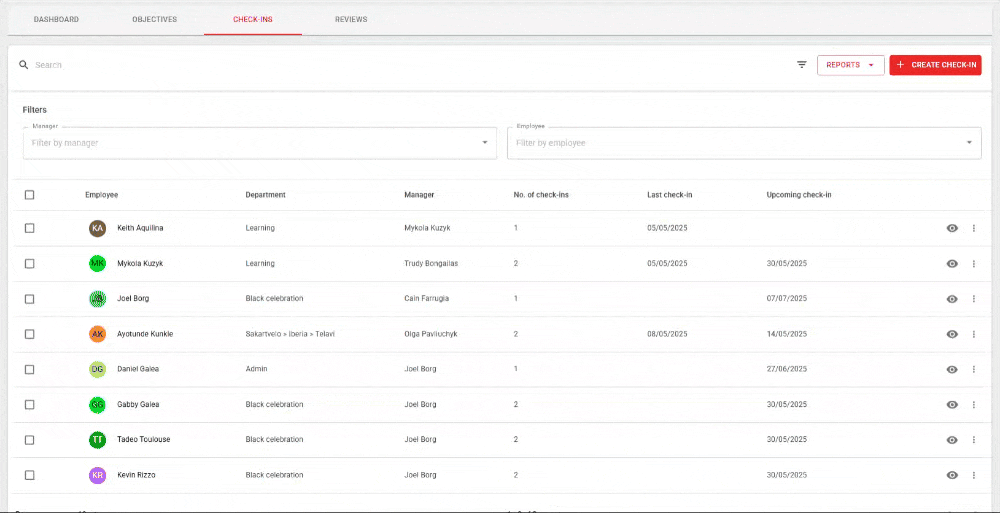Viewport: 1000px width, 513px height.
Task: Select the Check-ins tab
Action: (x=253, y=19)
